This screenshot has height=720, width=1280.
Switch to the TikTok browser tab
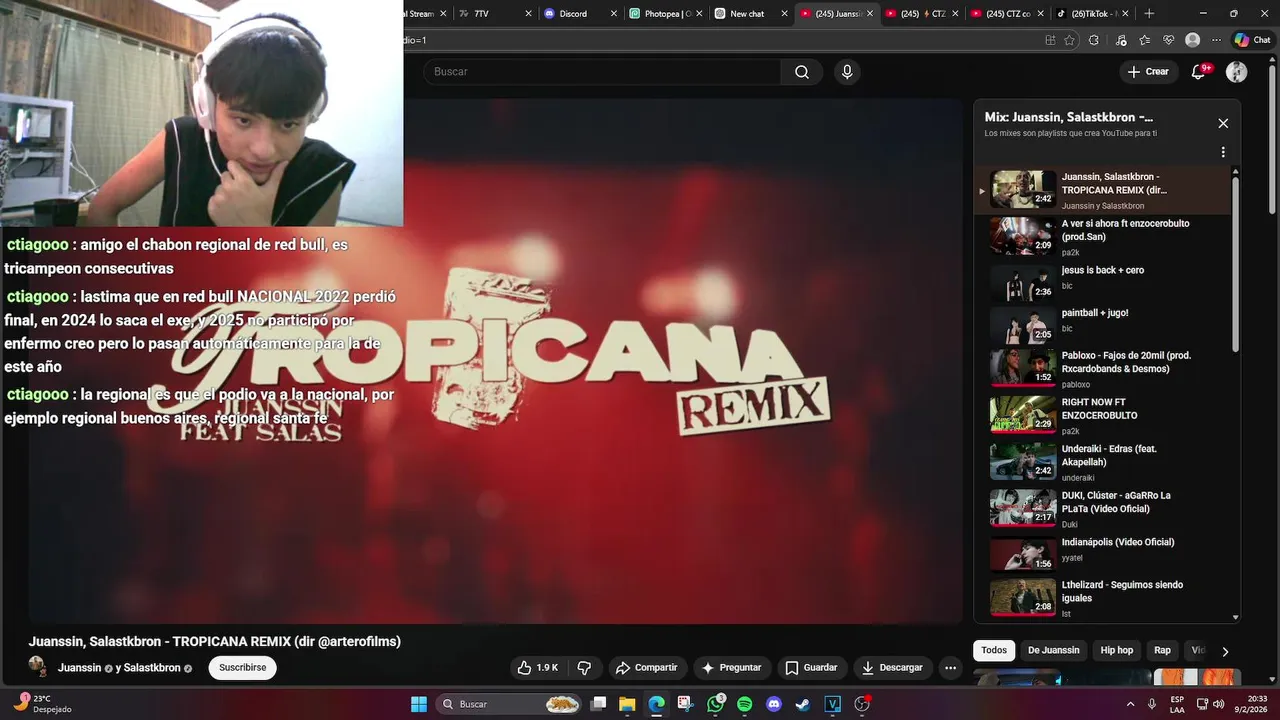[x=1091, y=14]
